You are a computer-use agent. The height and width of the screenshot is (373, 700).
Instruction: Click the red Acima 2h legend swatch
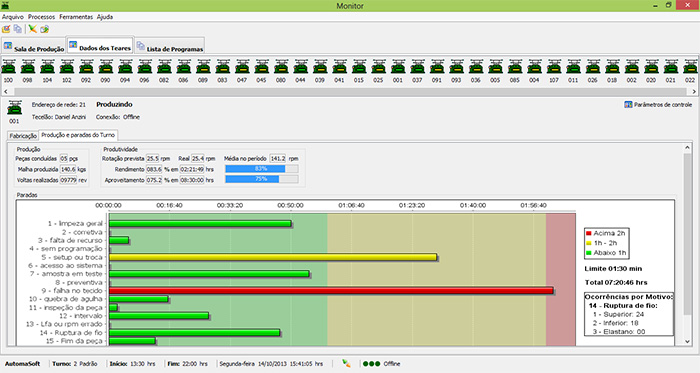click(x=588, y=233)
